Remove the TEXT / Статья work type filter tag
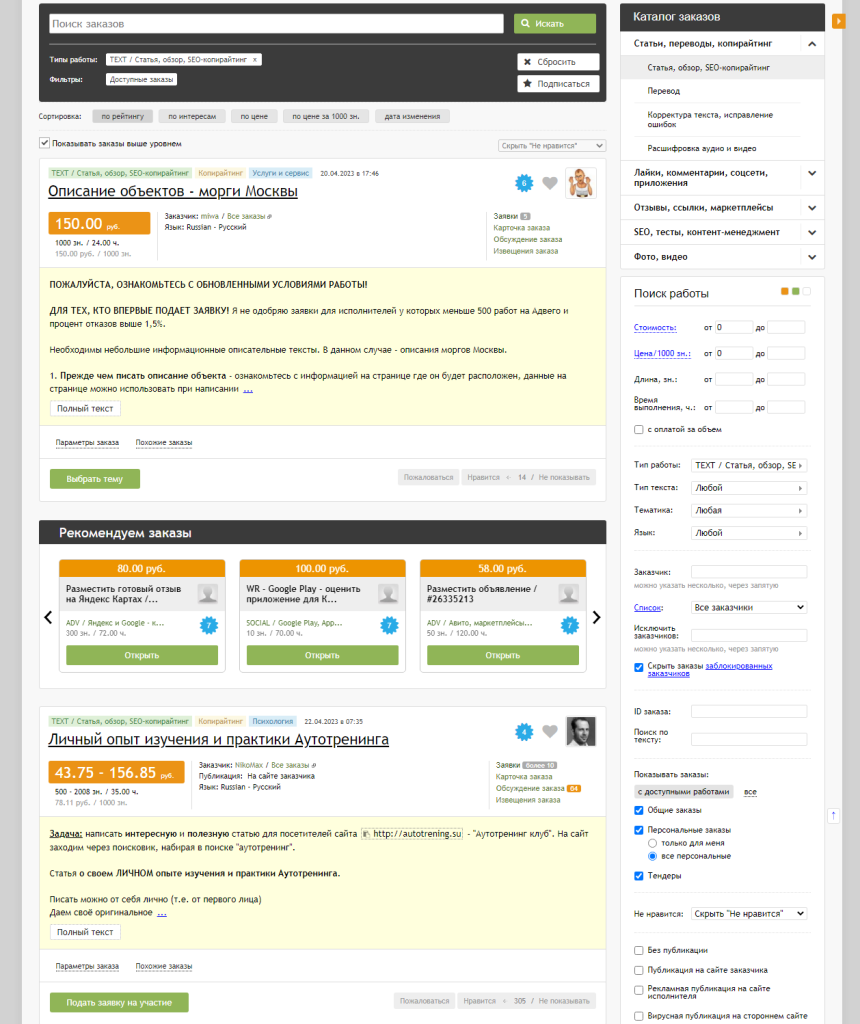This screenshot has width=860, height=1024. (x=255, y=60)
